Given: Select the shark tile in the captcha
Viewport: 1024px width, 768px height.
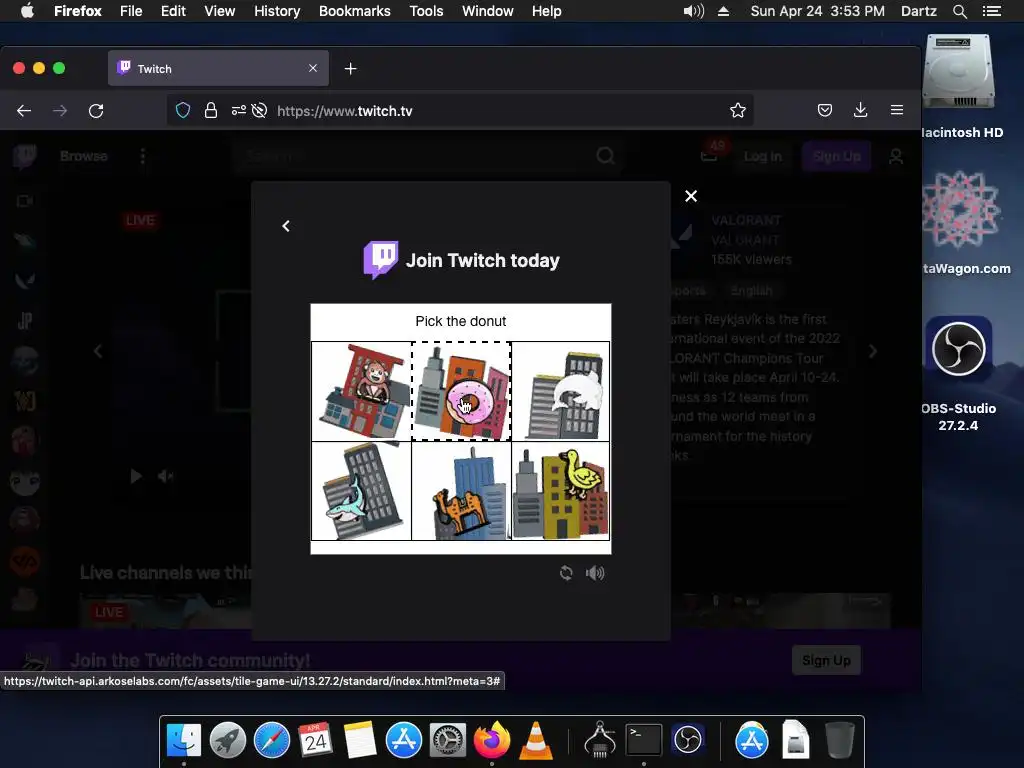Looking at the screenshot, I should click(361, 490).
